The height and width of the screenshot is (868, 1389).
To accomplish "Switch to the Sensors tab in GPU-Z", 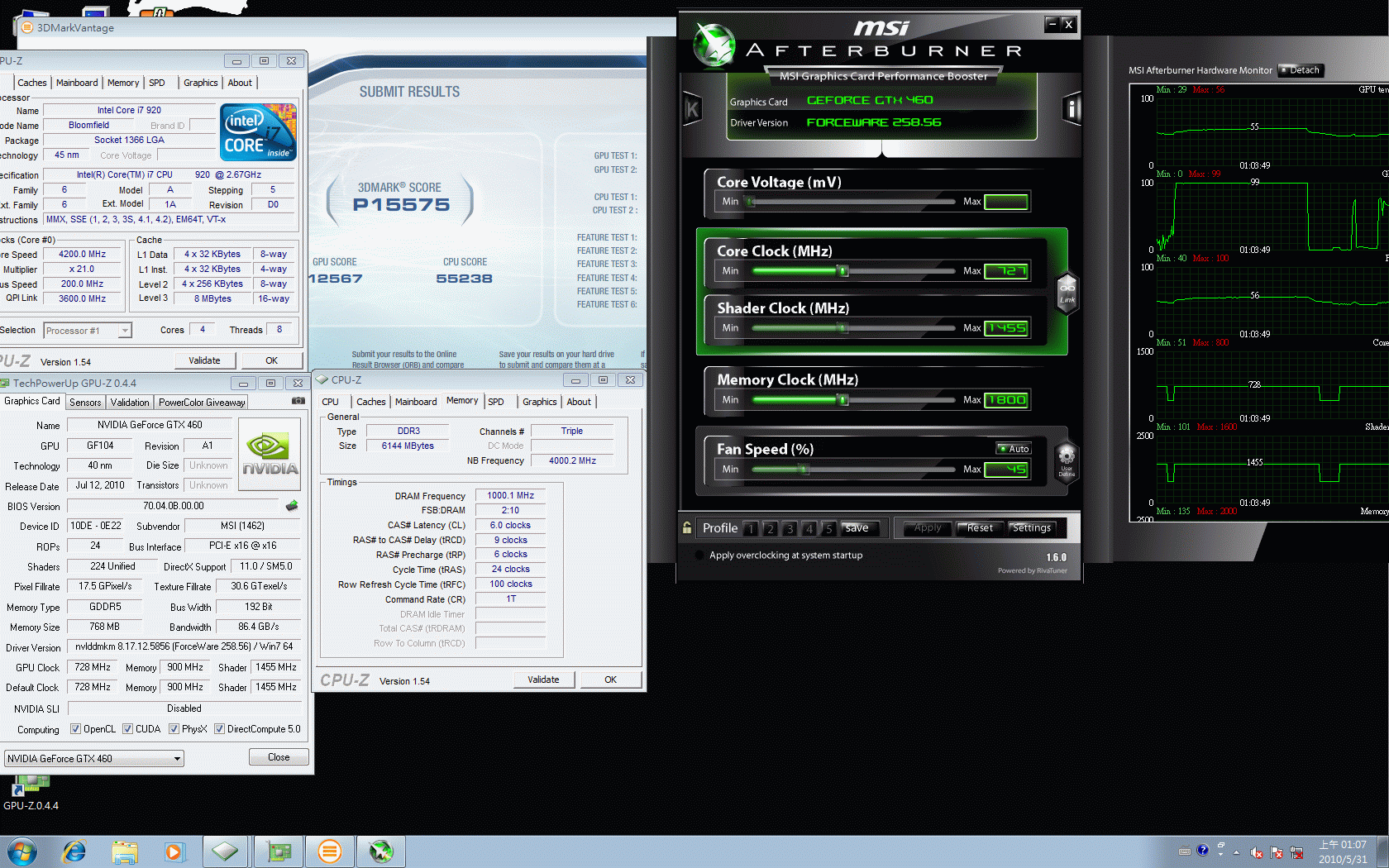I will [x=85, y=403].
